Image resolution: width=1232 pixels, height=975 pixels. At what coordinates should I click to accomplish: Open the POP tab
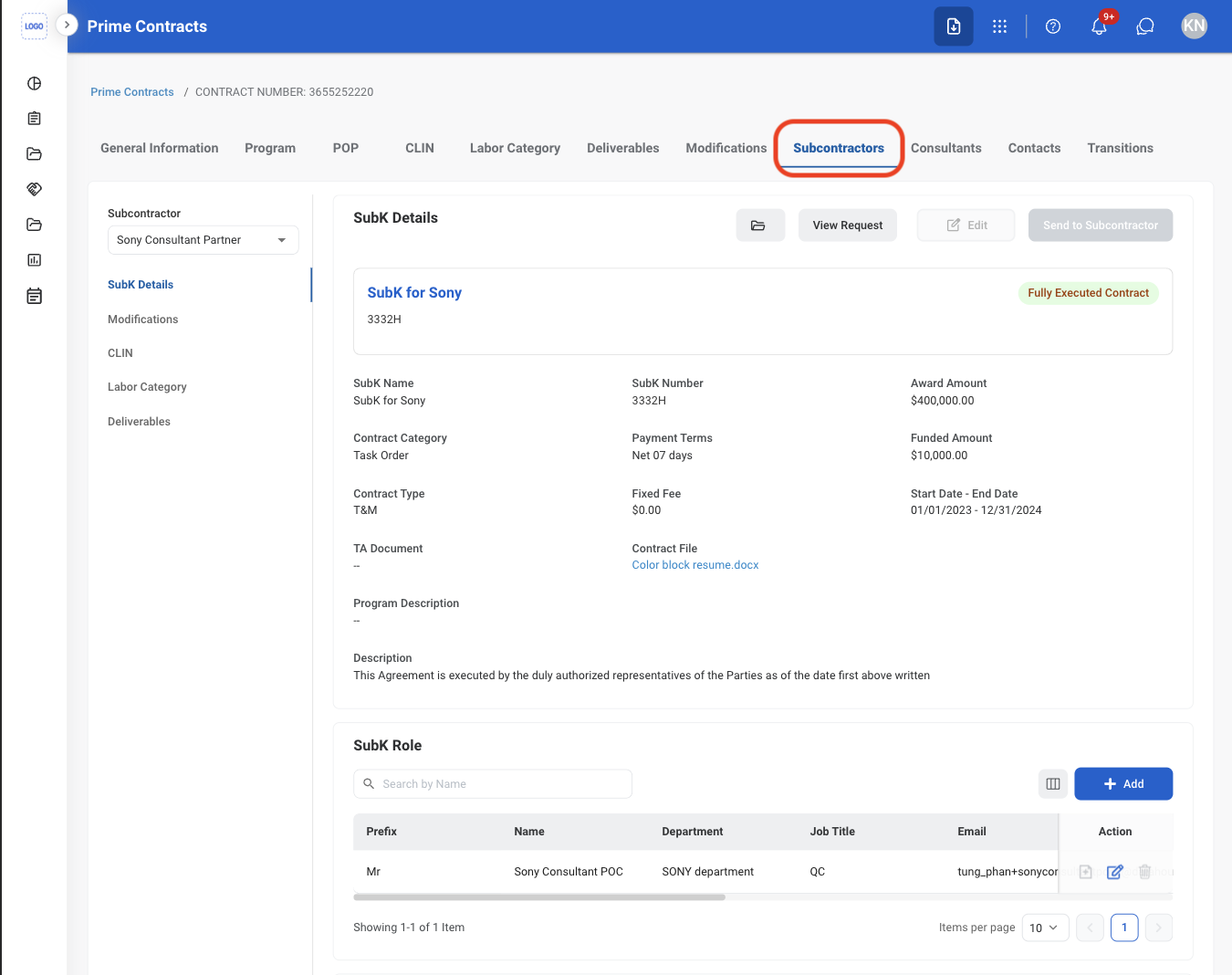click(346, 148)
